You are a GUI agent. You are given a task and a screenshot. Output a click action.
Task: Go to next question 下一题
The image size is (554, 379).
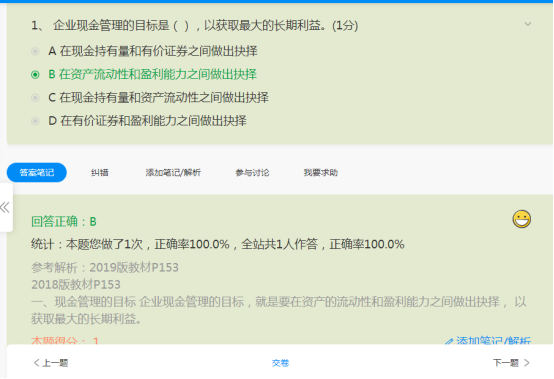(511, 363)
